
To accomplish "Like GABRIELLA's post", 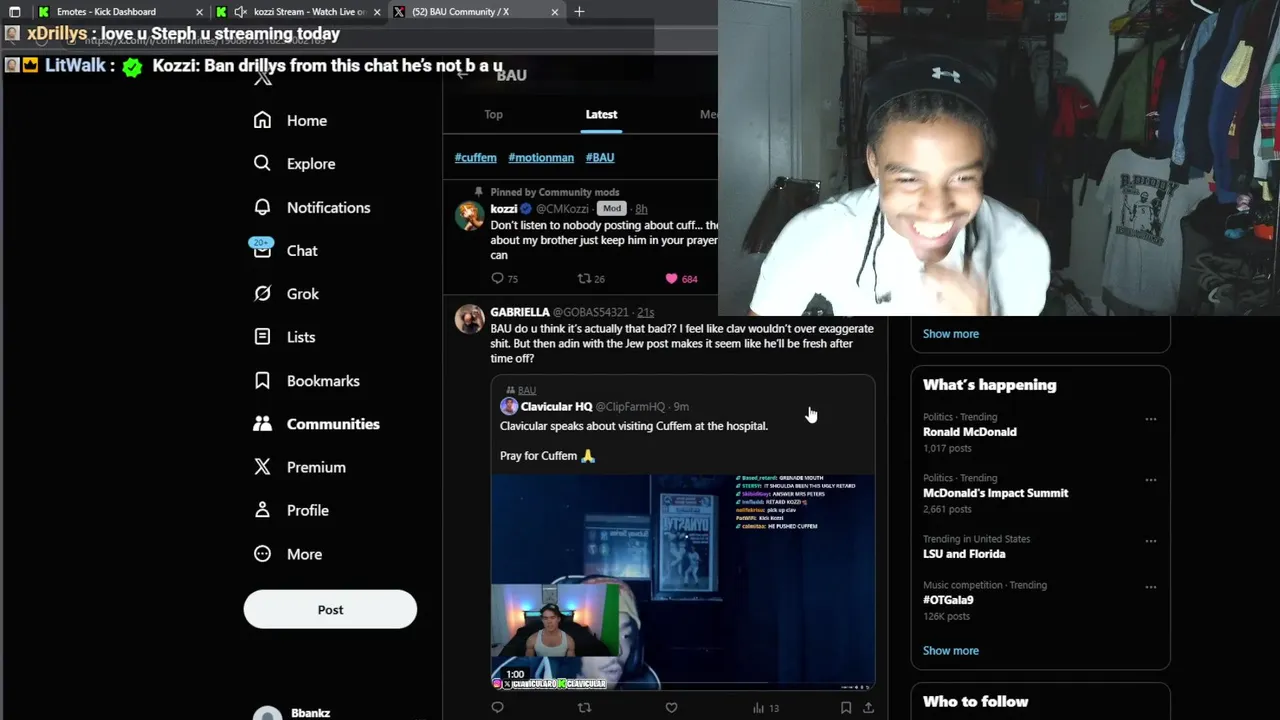I will click(x=671, y=708).
